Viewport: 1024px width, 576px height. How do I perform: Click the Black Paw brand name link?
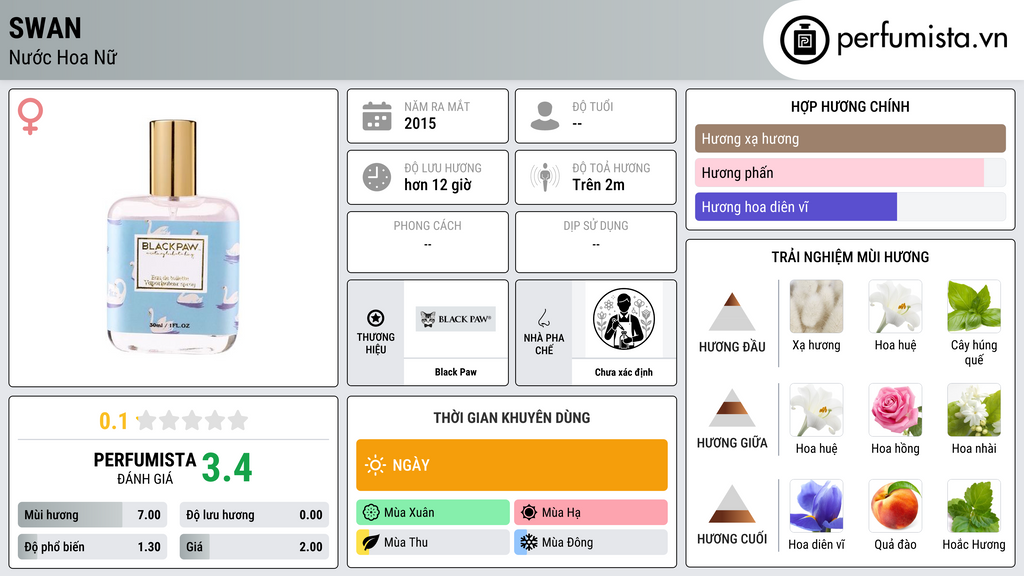tap(456, 372)
